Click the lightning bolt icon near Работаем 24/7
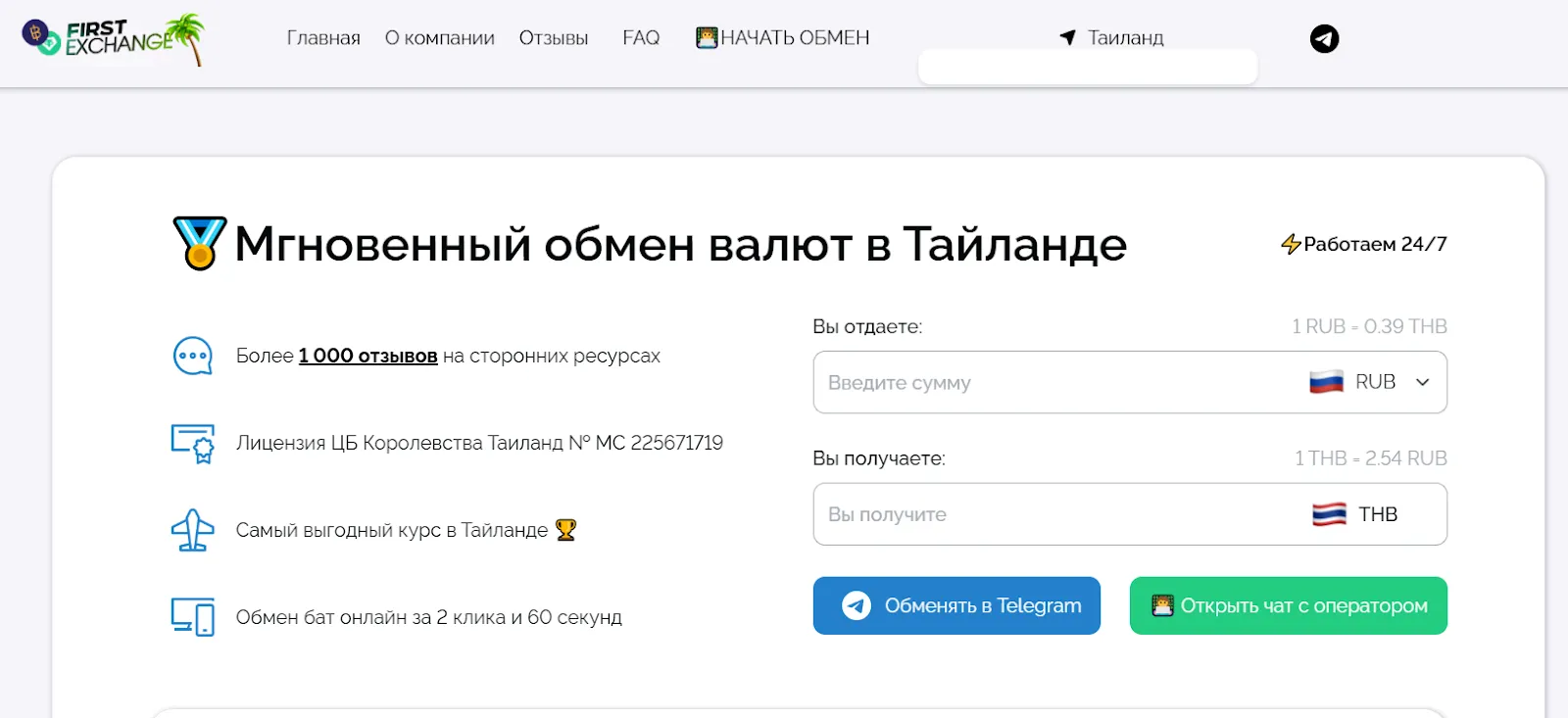The height and width of the screenshot is (718, 1568). point(1291,244)
